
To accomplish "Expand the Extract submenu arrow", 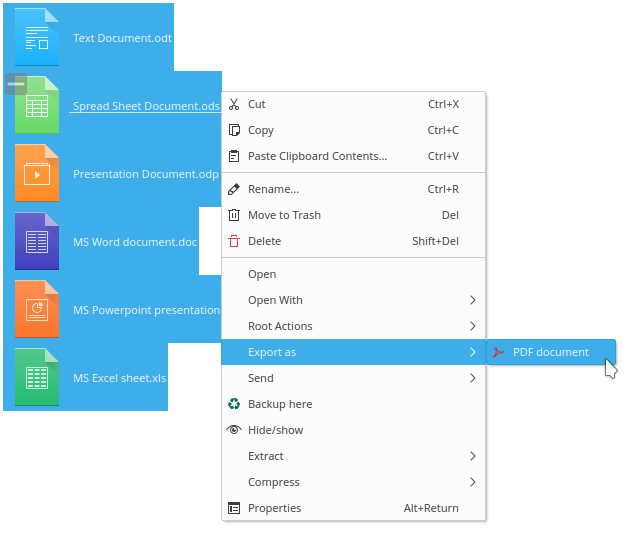I will (x=472, y=456).
